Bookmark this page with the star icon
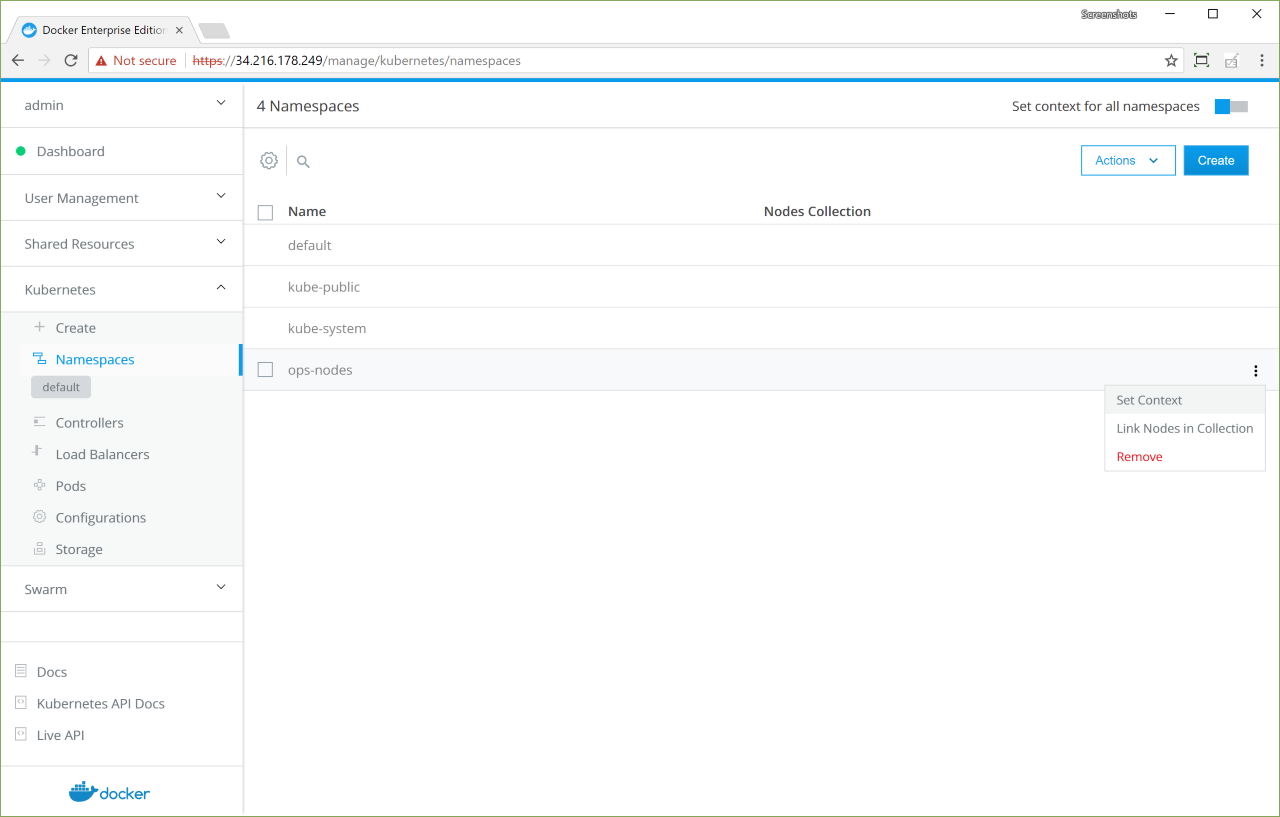Viewport: 1280px width, 817px height. (1171, 61)
